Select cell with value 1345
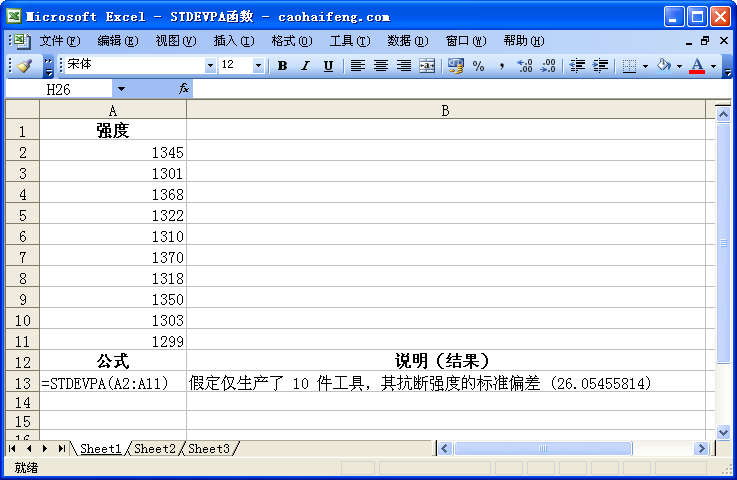Image resolution: width=737 pixels, height=480 pixels. pyautogui.click(x=113, y=152)
